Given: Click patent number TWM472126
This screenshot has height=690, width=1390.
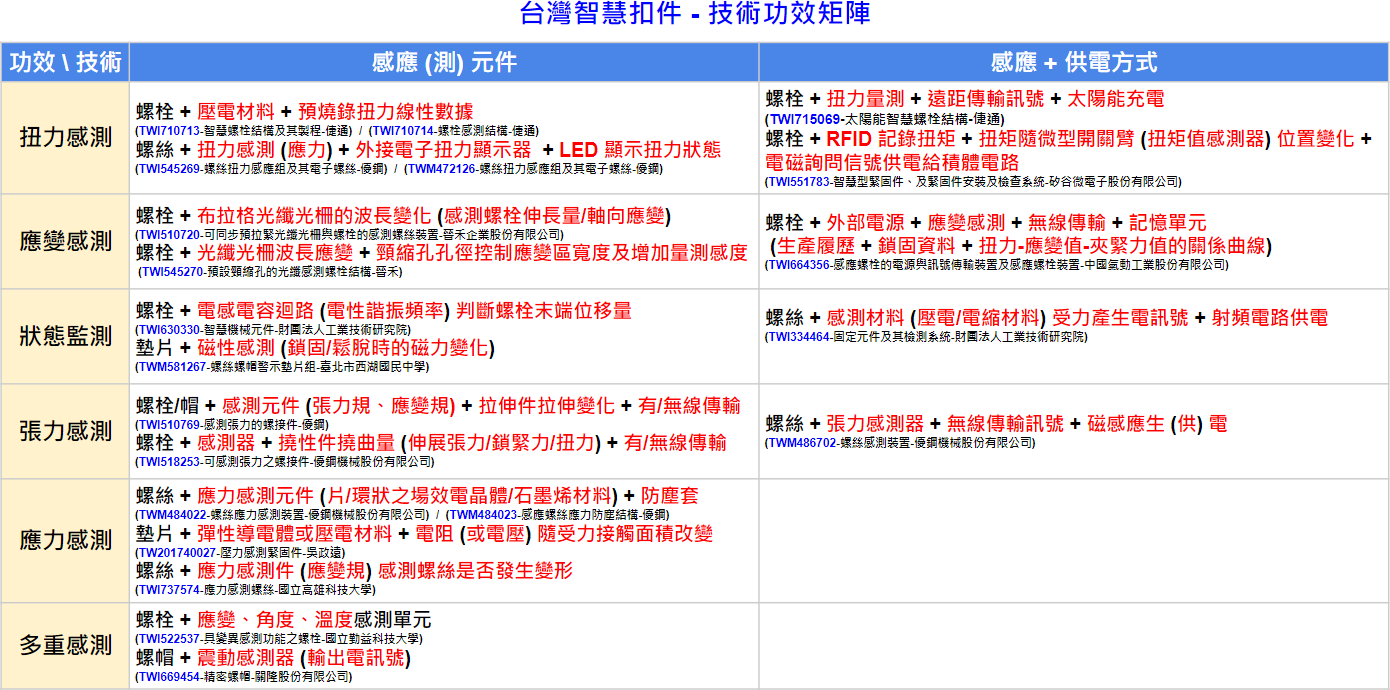Looking at the screenshot, I should [442, 168].
